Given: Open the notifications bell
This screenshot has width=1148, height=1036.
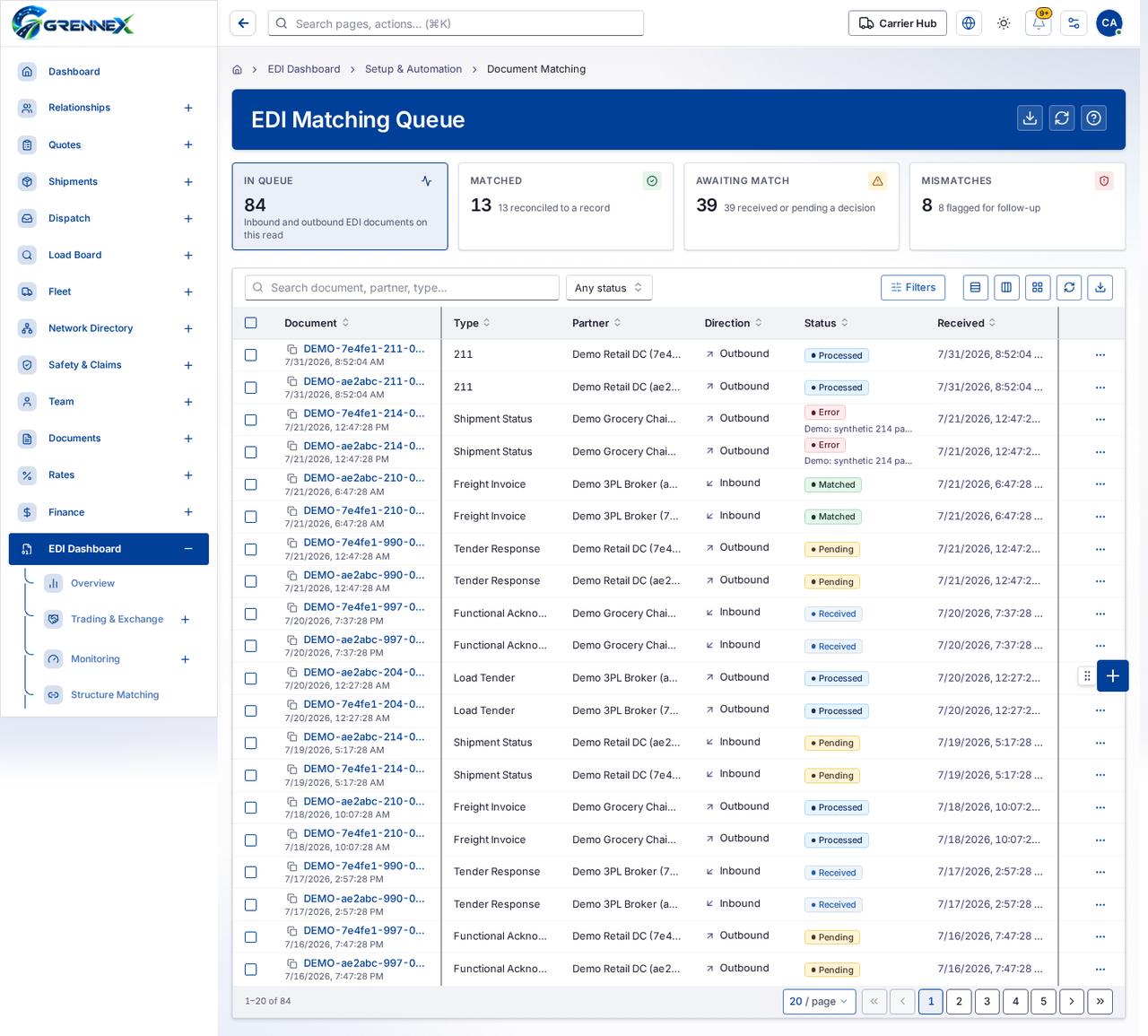Looking at the screenshot, I should [x=1039, y=23].
